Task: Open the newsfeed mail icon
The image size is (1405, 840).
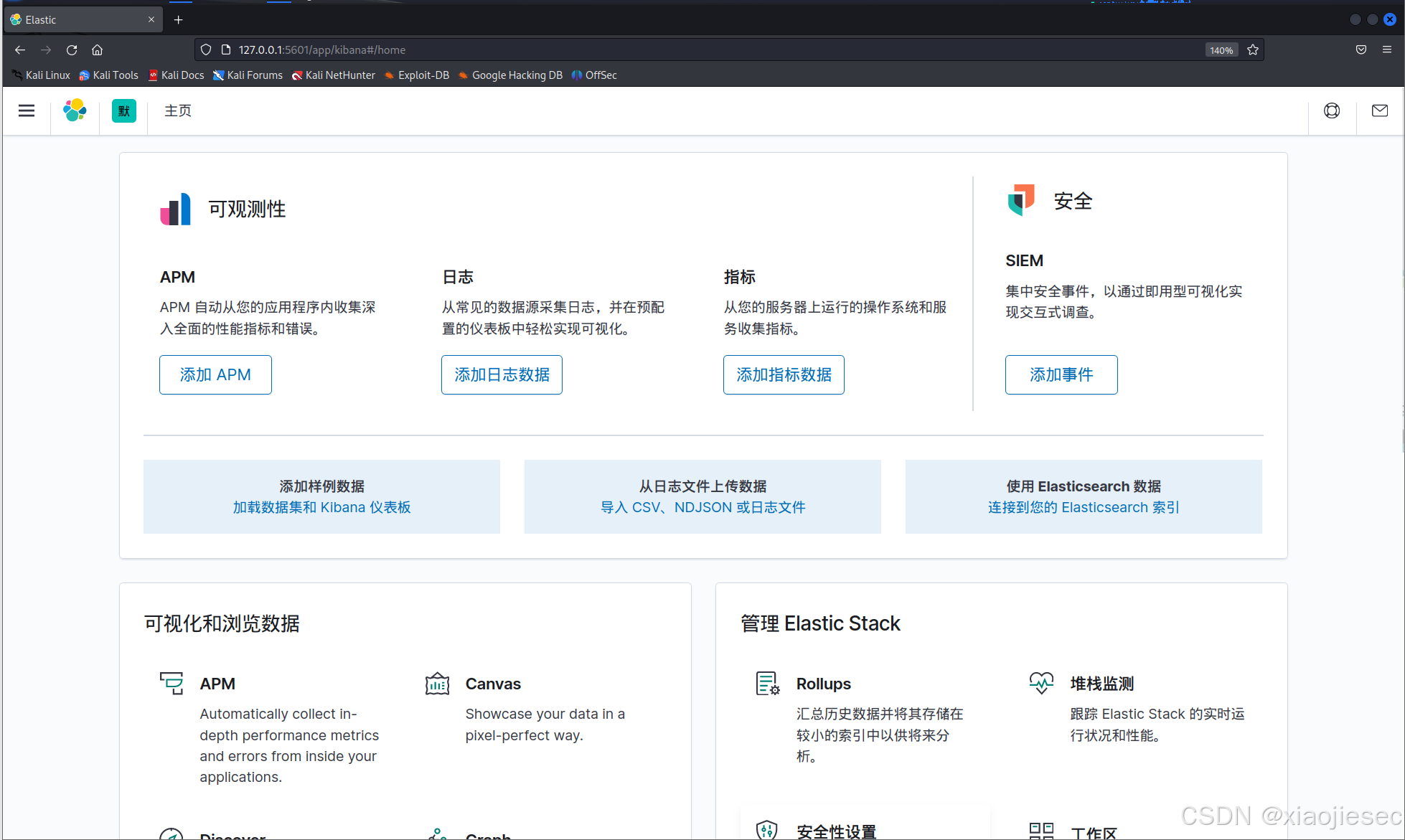Action: pos(1380,110)
